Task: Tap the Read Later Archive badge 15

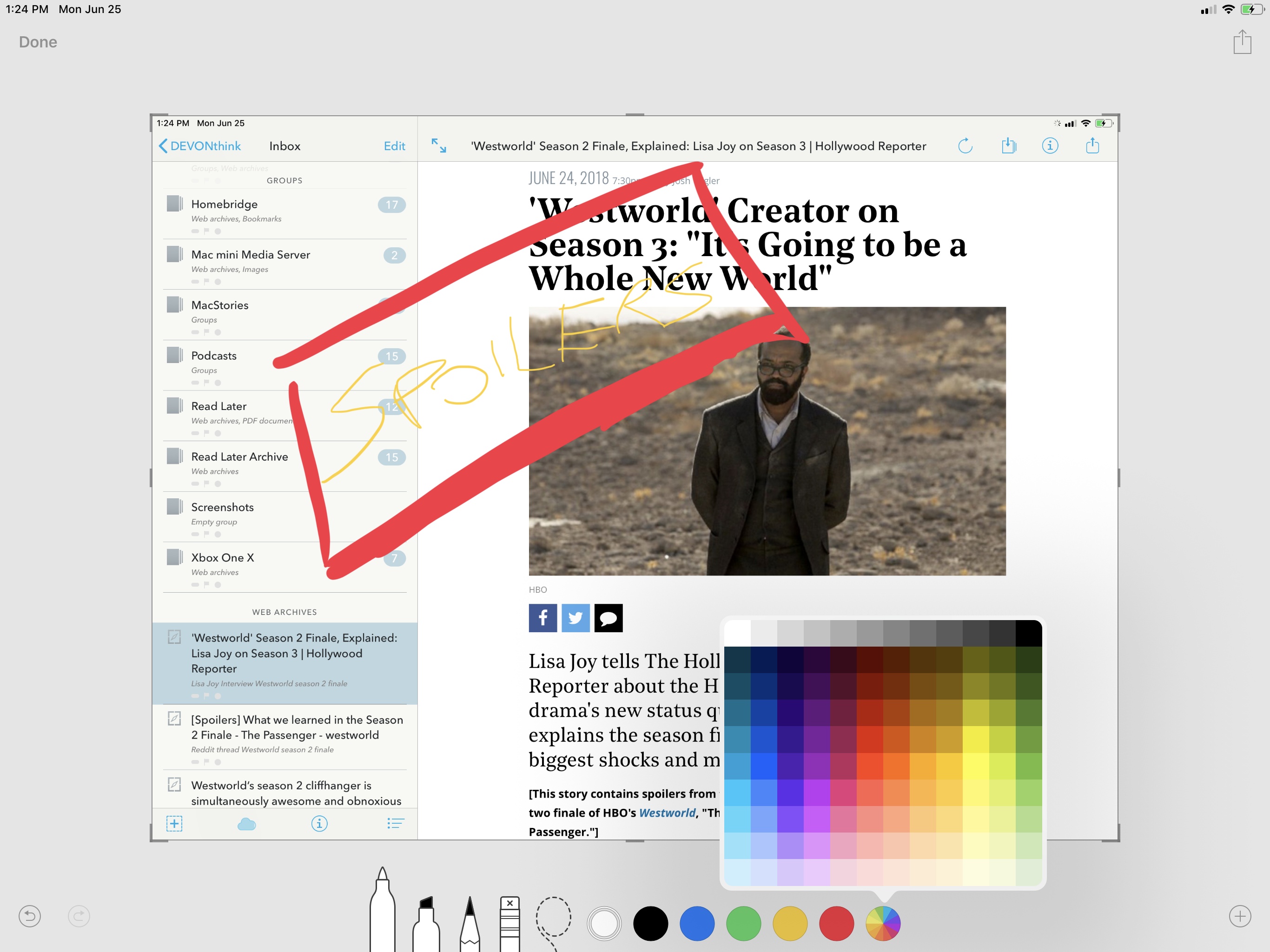Action: pyautogui.click(x=391, y=457)
